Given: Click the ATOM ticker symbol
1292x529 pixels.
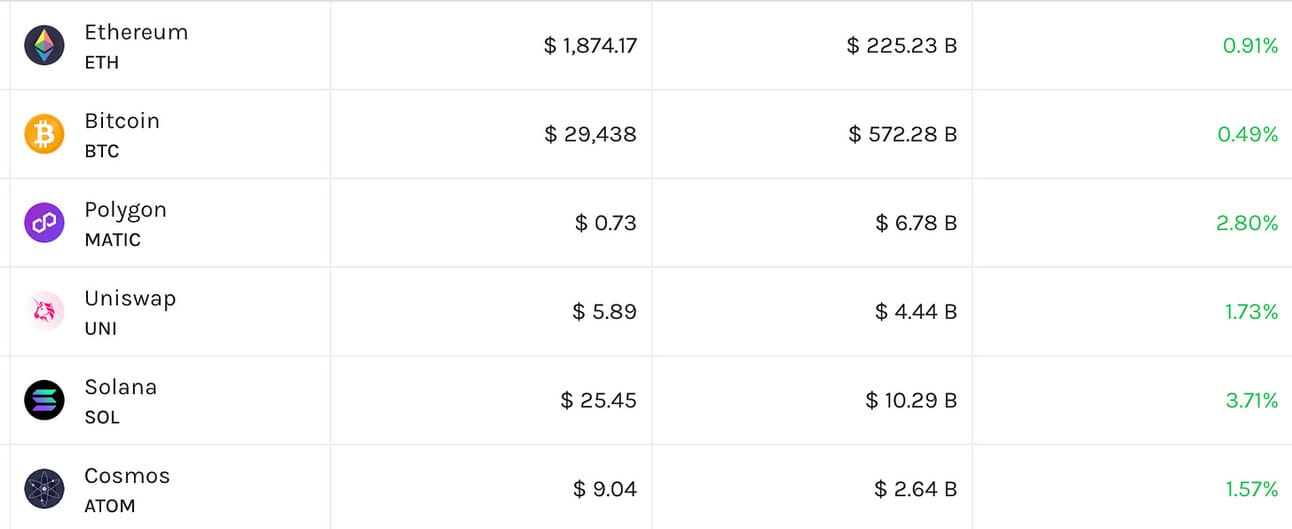Looking at the screenshot, I should (109, 506).
